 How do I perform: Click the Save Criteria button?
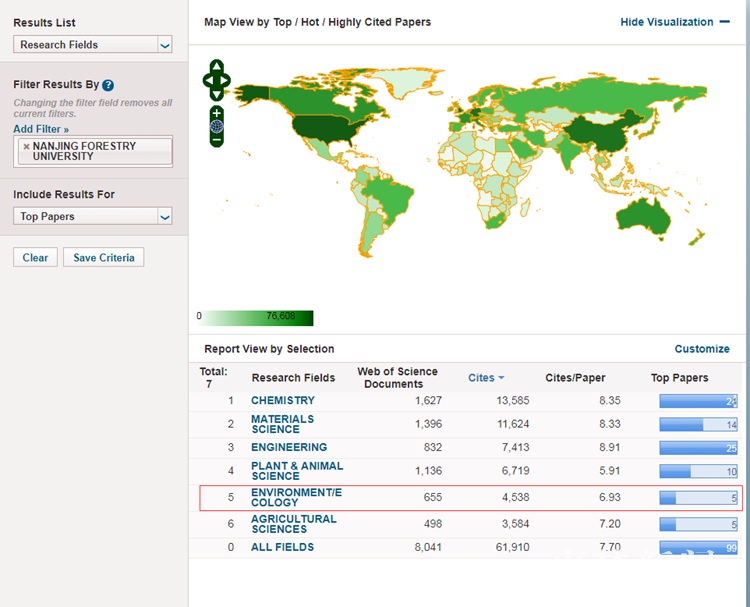tap(104, 258)
